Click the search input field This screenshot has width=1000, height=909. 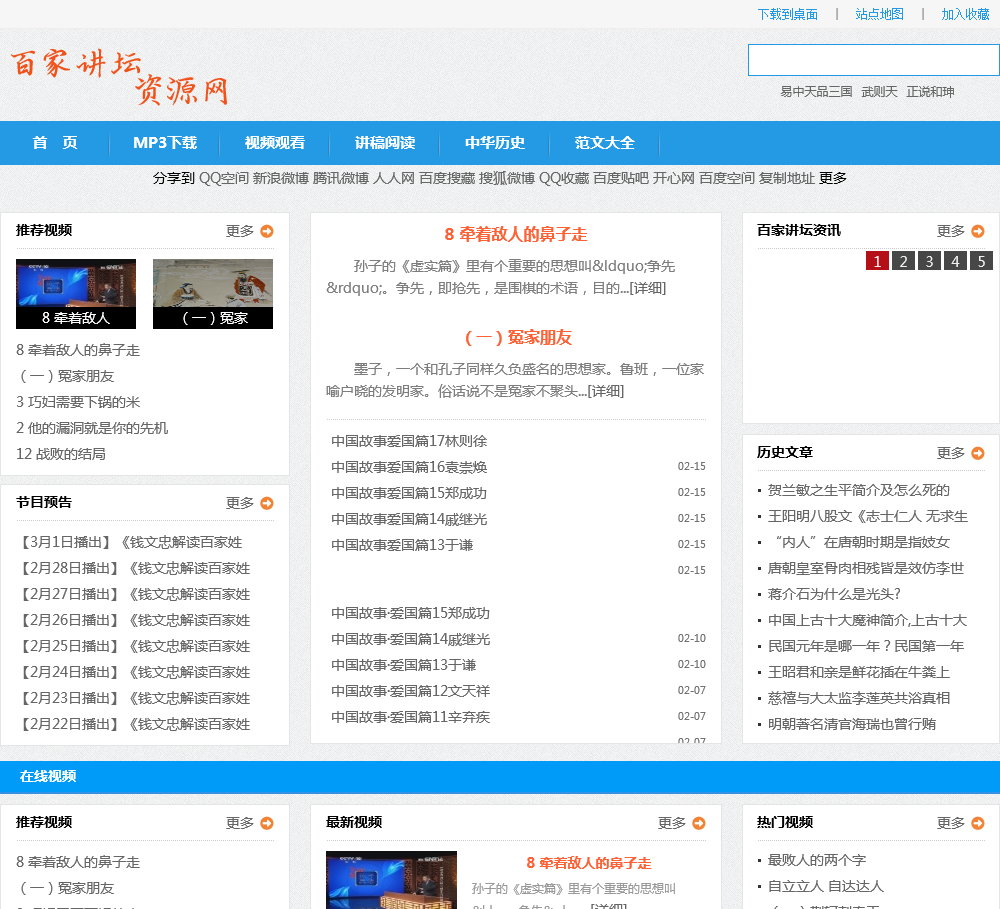(873, 60)
